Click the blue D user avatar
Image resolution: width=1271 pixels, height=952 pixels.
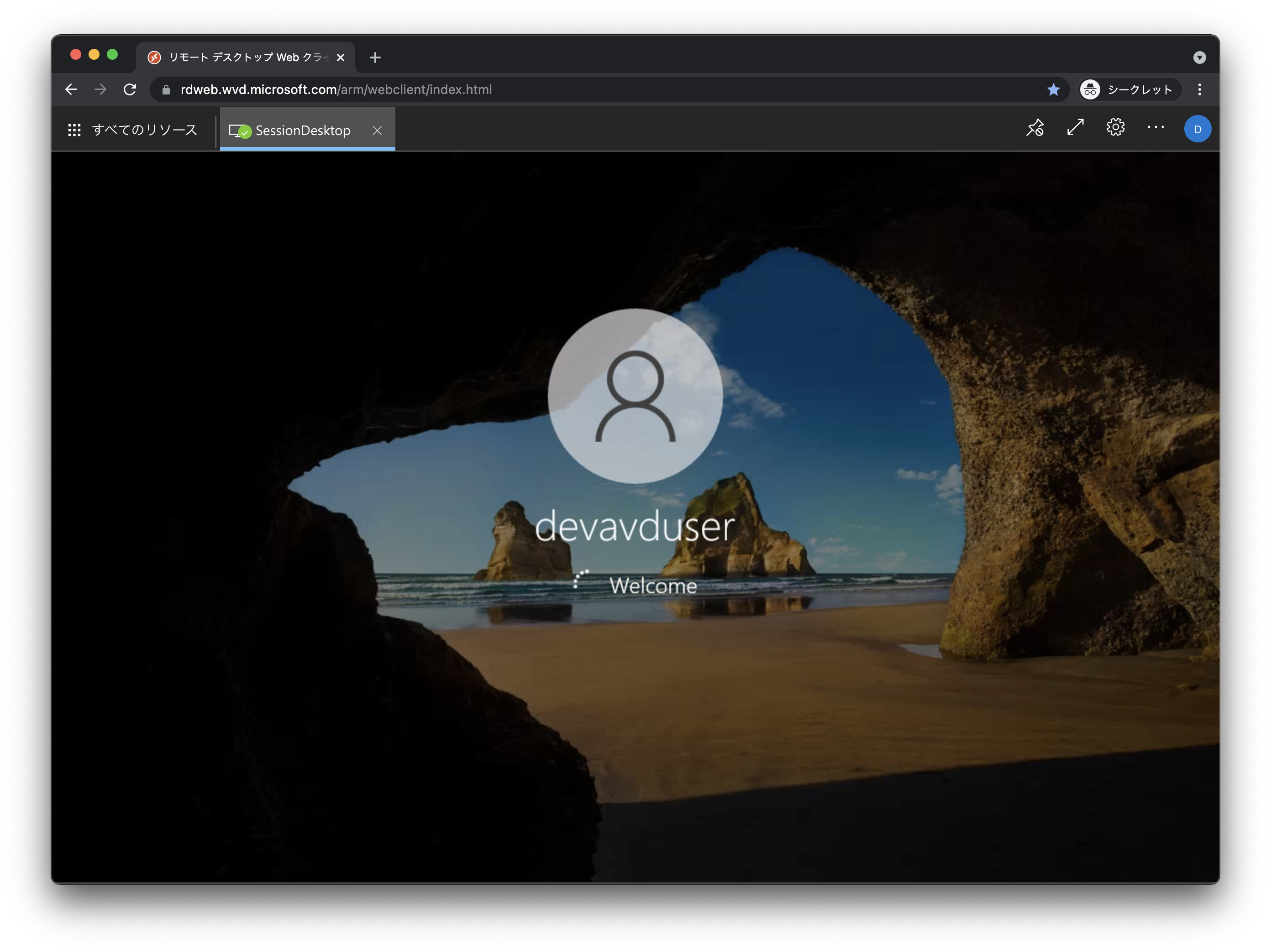point(1197,129)
